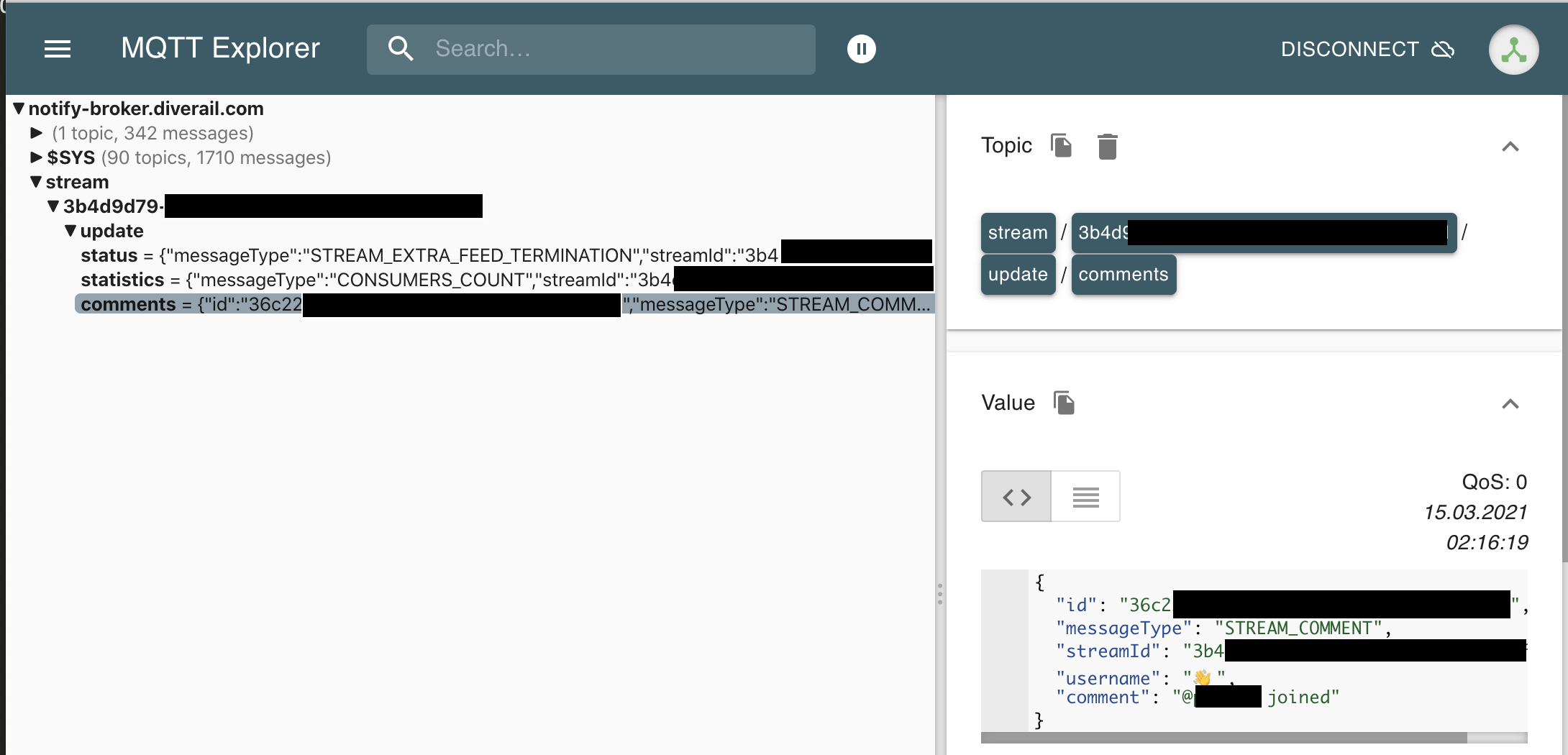Click the 15.03.2021 date text

pyautogui.click(x=1475, y=512)
